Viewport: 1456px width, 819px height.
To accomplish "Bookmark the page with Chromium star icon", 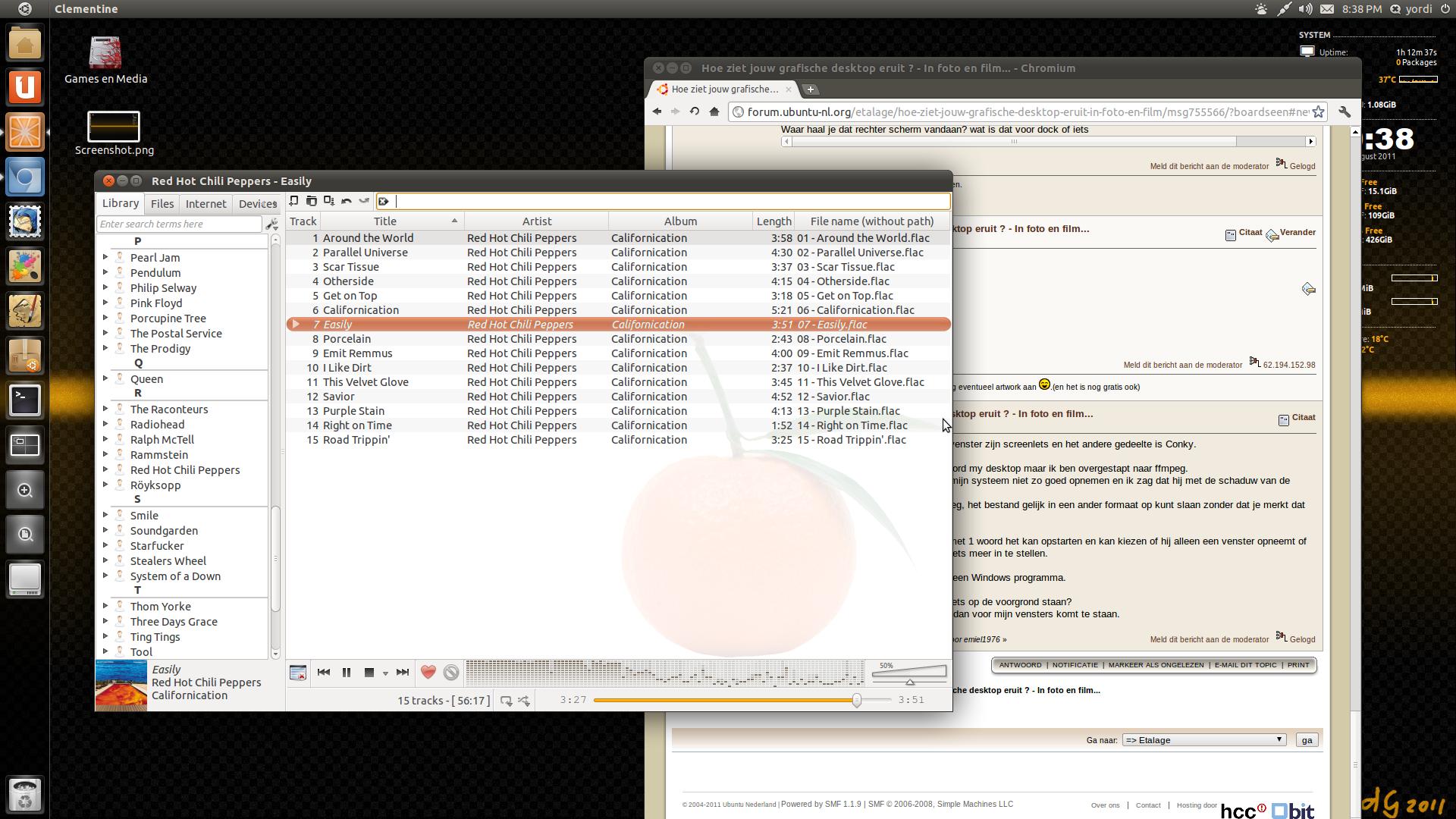I will (1318, 112).
